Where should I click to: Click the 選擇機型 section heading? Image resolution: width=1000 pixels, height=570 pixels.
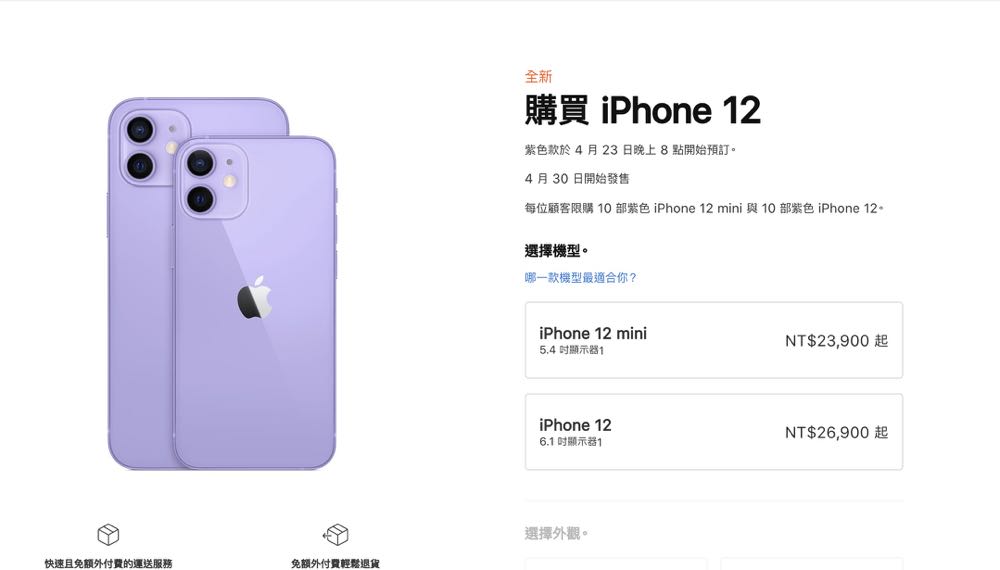click(555, 251)
